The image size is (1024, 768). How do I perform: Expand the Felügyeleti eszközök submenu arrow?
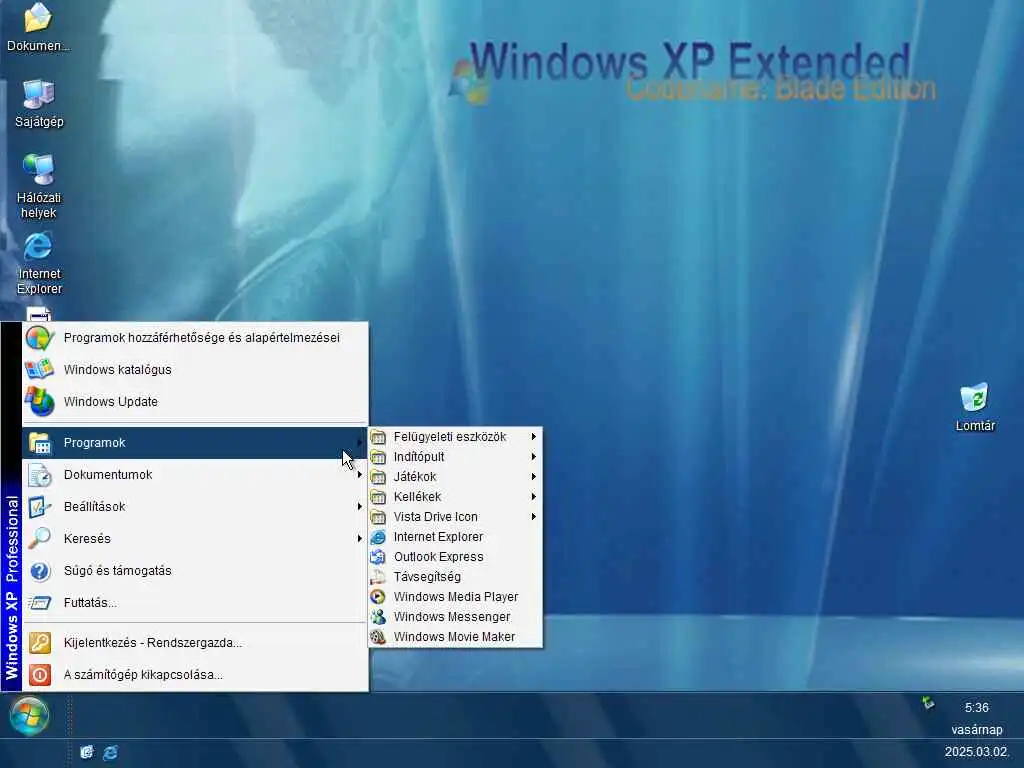coord(534,436)
